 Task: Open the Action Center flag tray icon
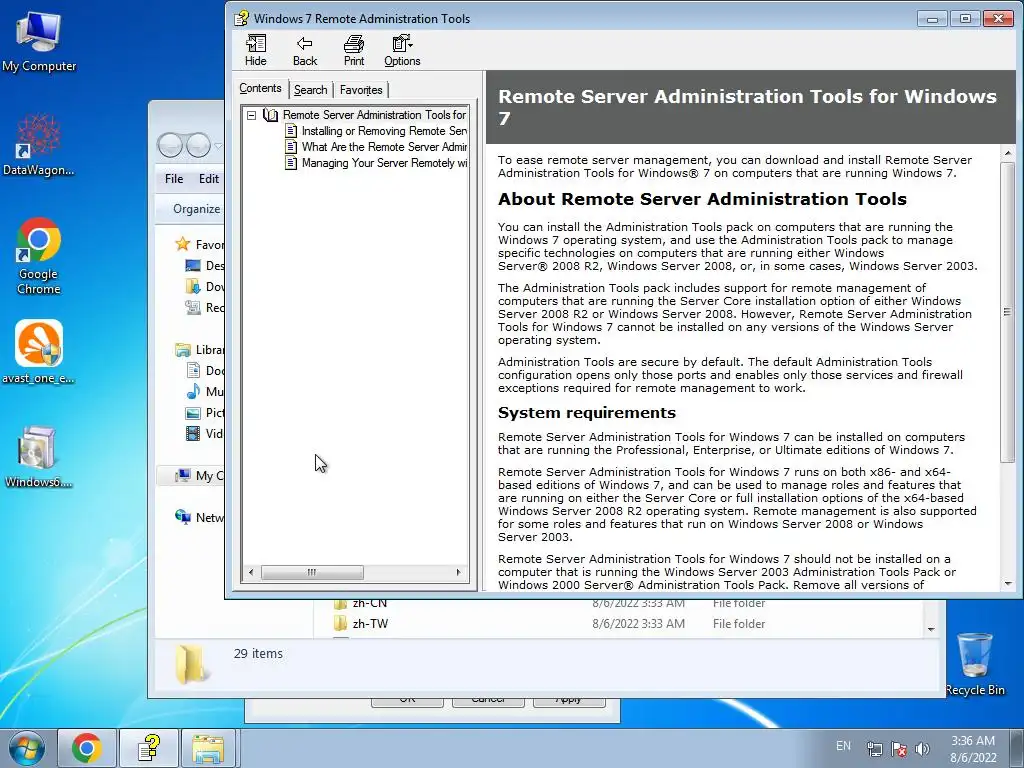899,749
